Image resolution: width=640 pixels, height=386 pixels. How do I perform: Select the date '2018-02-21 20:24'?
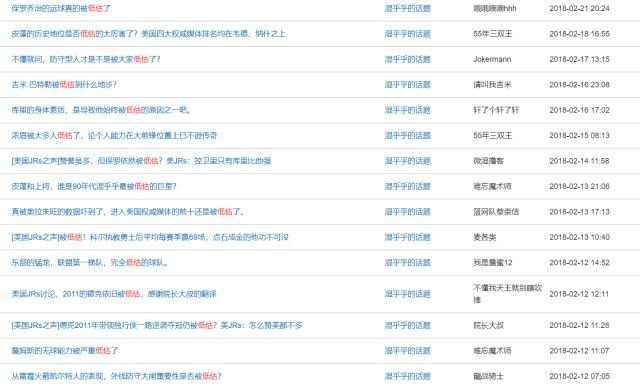(580, 8)
